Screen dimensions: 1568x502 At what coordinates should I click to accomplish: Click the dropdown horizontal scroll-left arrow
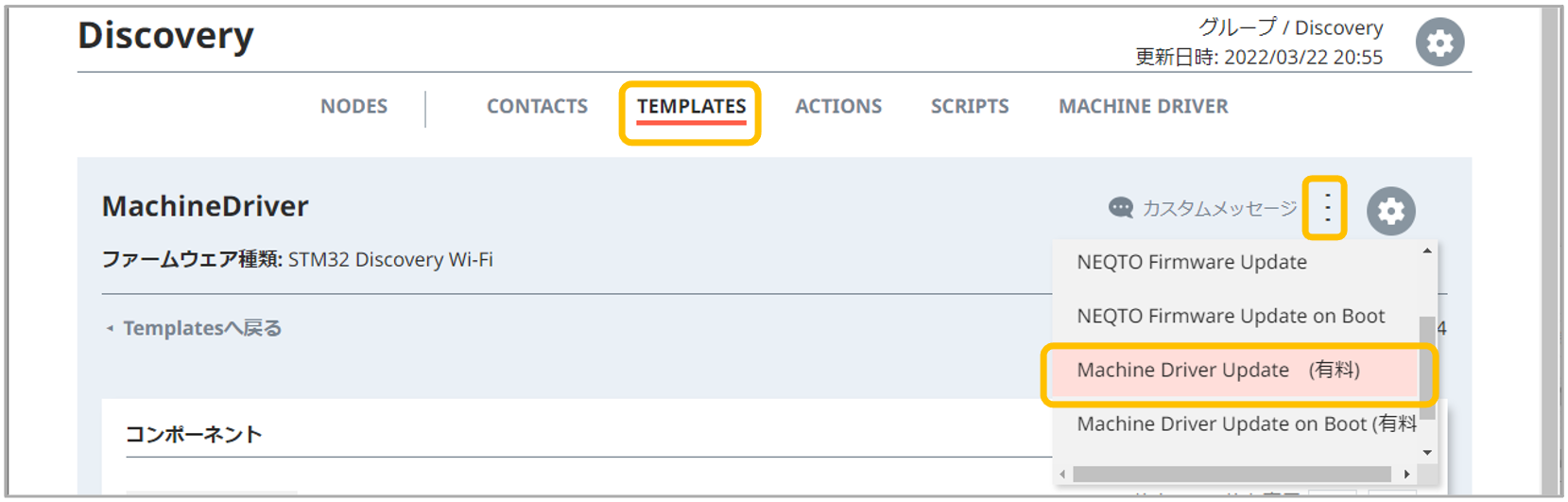[1063, 475]
